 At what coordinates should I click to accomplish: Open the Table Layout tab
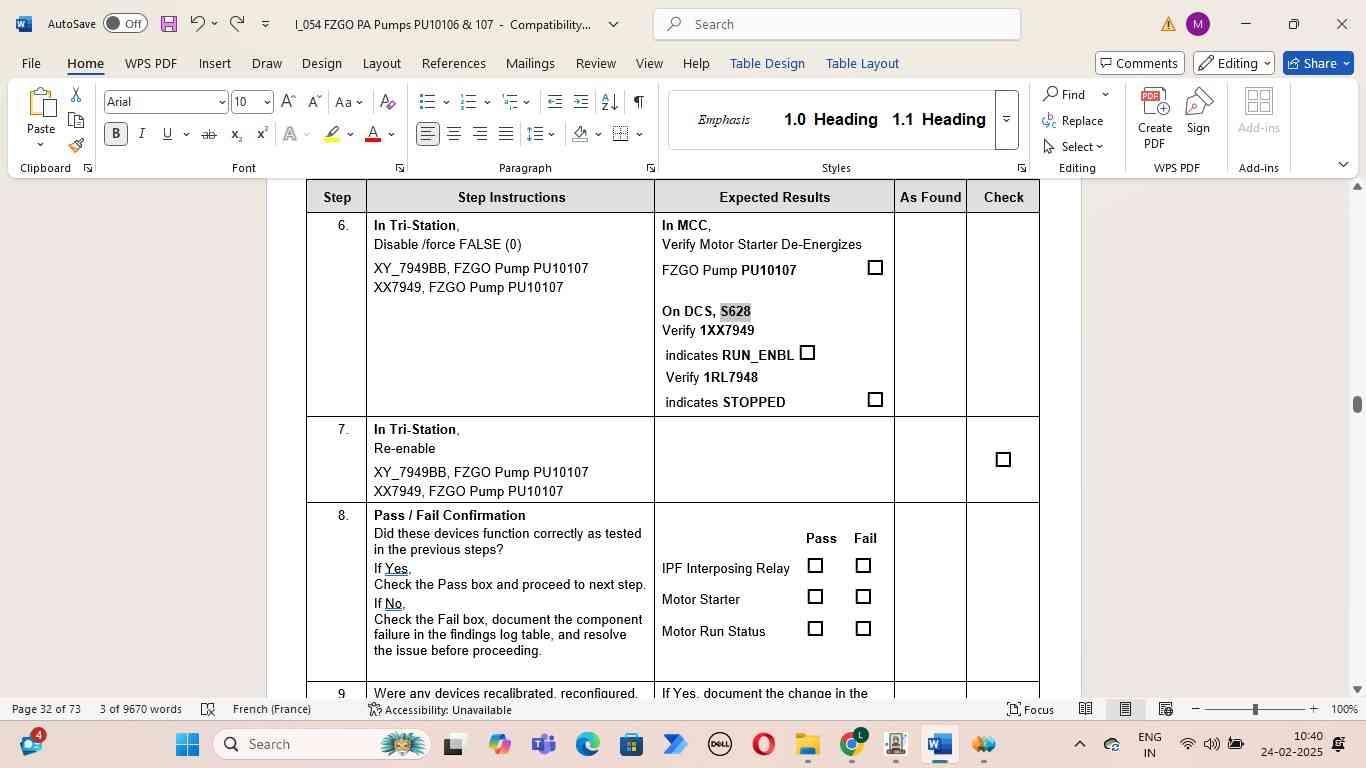pyautogui.click(x=862, y=63)
